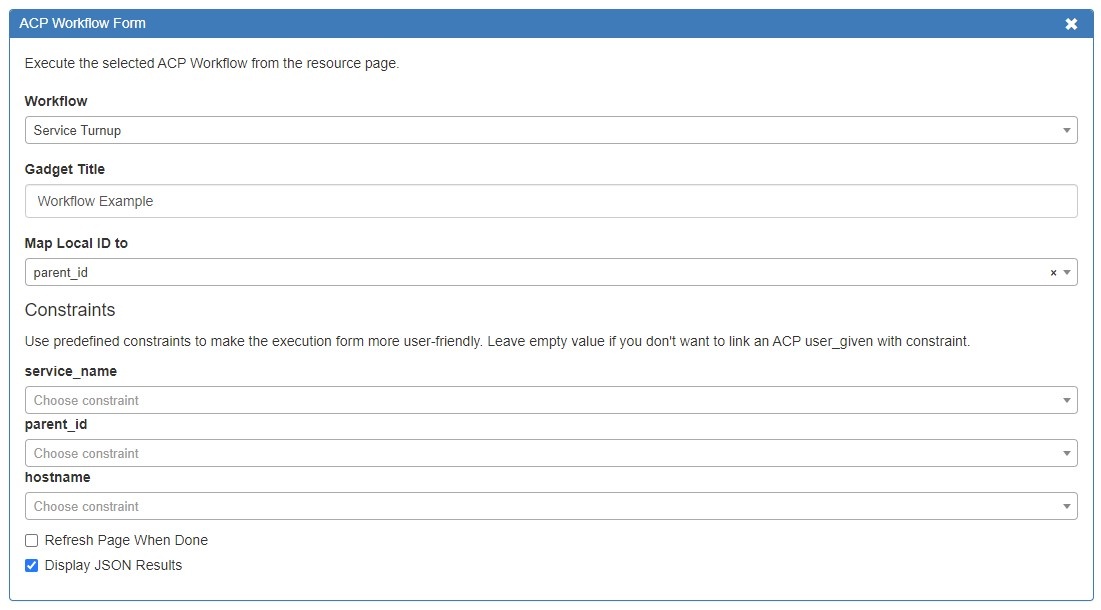
Task: Enable the Refresh Page When Done checkbox
Action: pos(32,540)
